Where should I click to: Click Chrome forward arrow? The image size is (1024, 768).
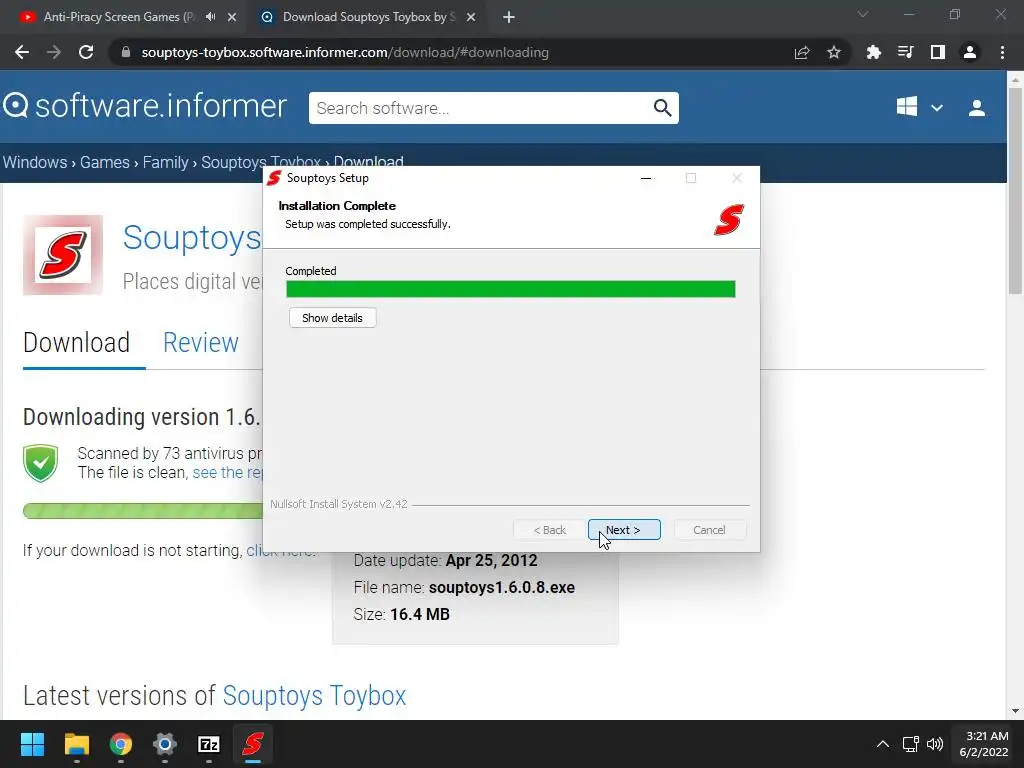pyautogui.click(x=54, y=52)
